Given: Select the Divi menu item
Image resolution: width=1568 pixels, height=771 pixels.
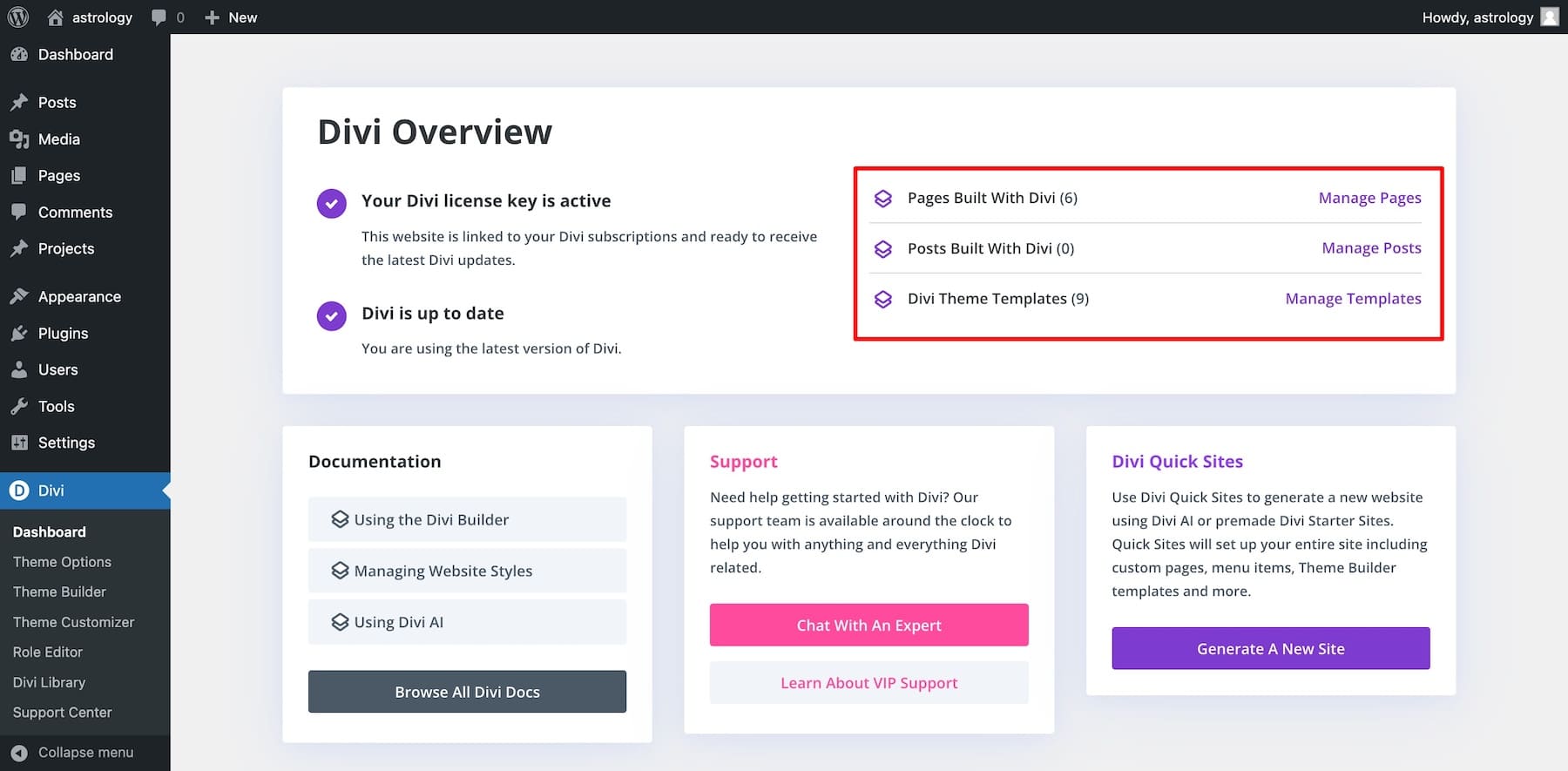Looking at the screenshot, I should point(84,490).
